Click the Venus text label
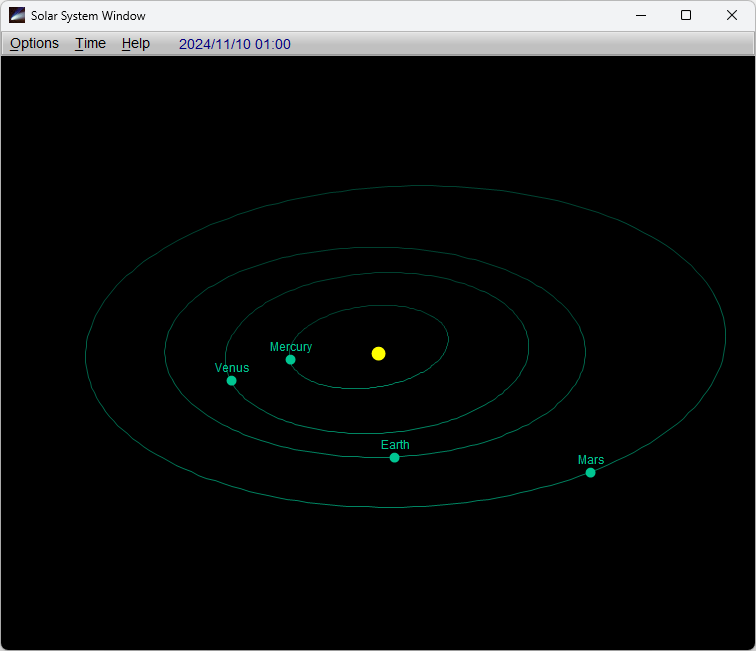This screenshot has width=756, height=651. pyautogui.click(x=232, y=368)
